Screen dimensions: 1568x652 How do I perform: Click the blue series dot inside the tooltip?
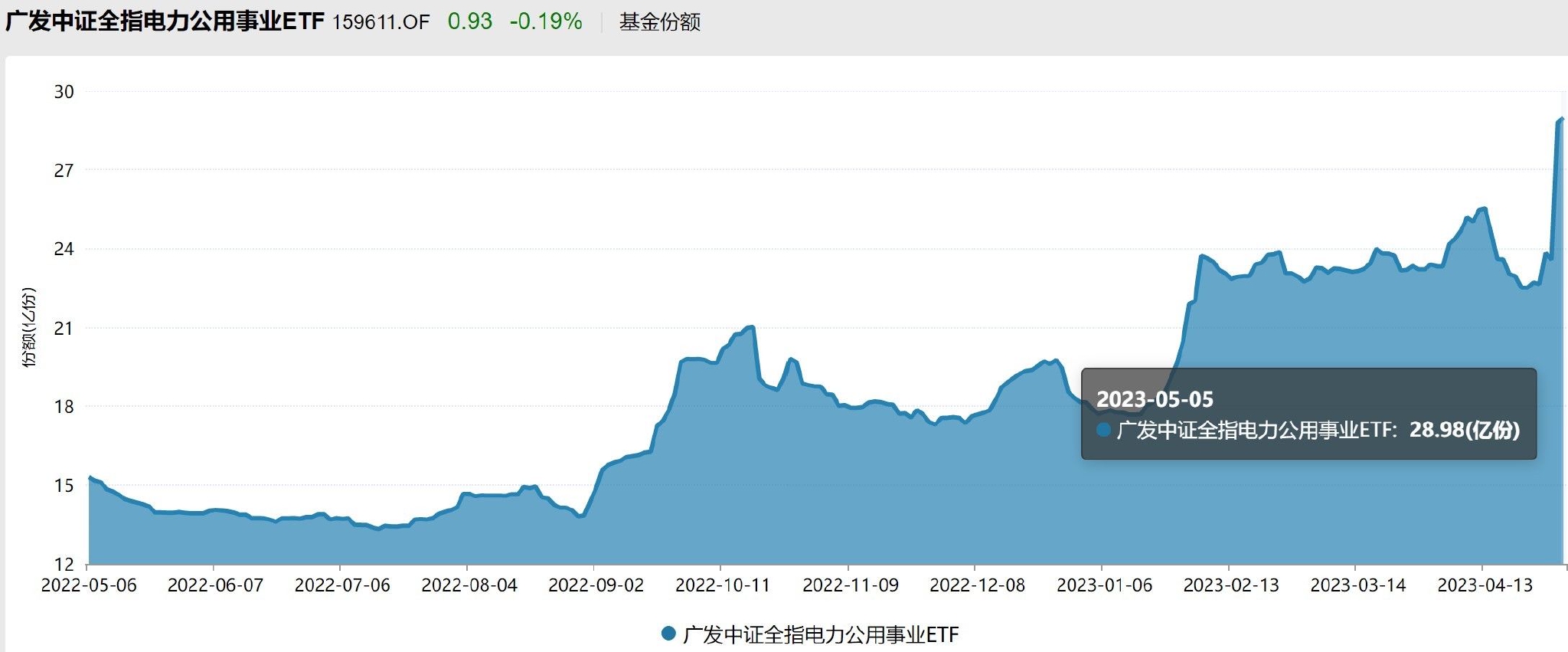tap(1103, 430)
